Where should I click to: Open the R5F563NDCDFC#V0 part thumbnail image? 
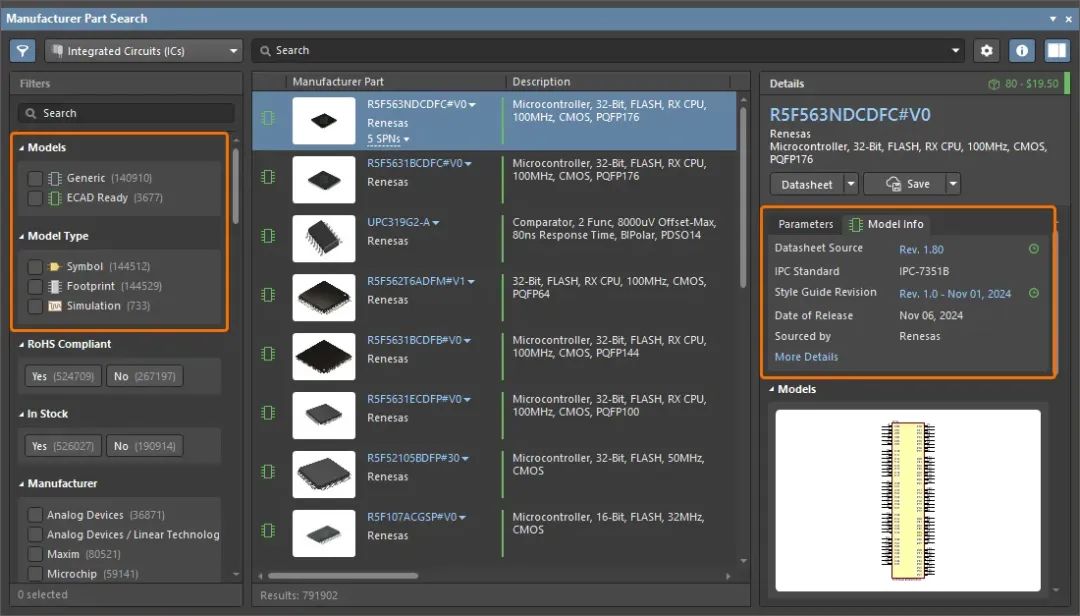(324, 121)
